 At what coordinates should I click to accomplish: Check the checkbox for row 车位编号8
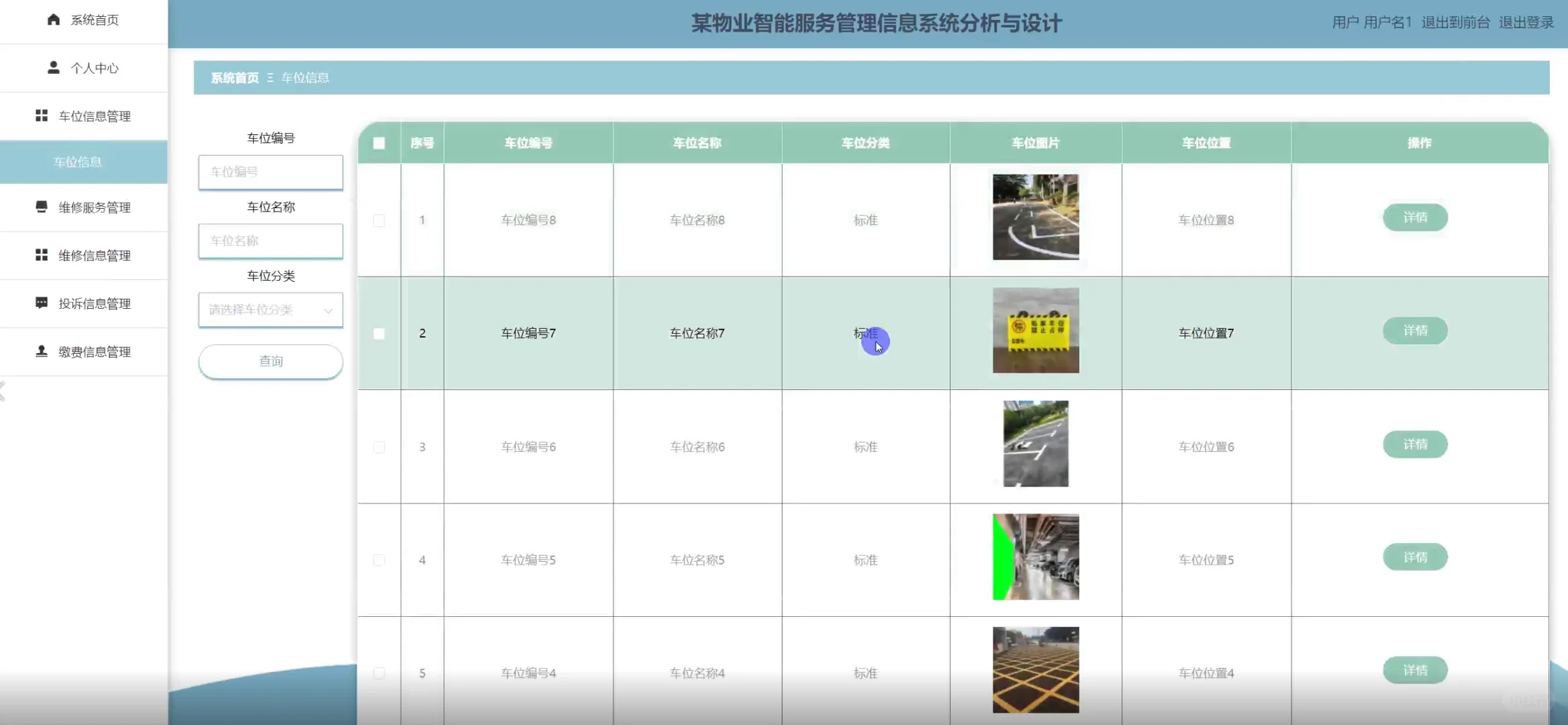tap(379, 220)
